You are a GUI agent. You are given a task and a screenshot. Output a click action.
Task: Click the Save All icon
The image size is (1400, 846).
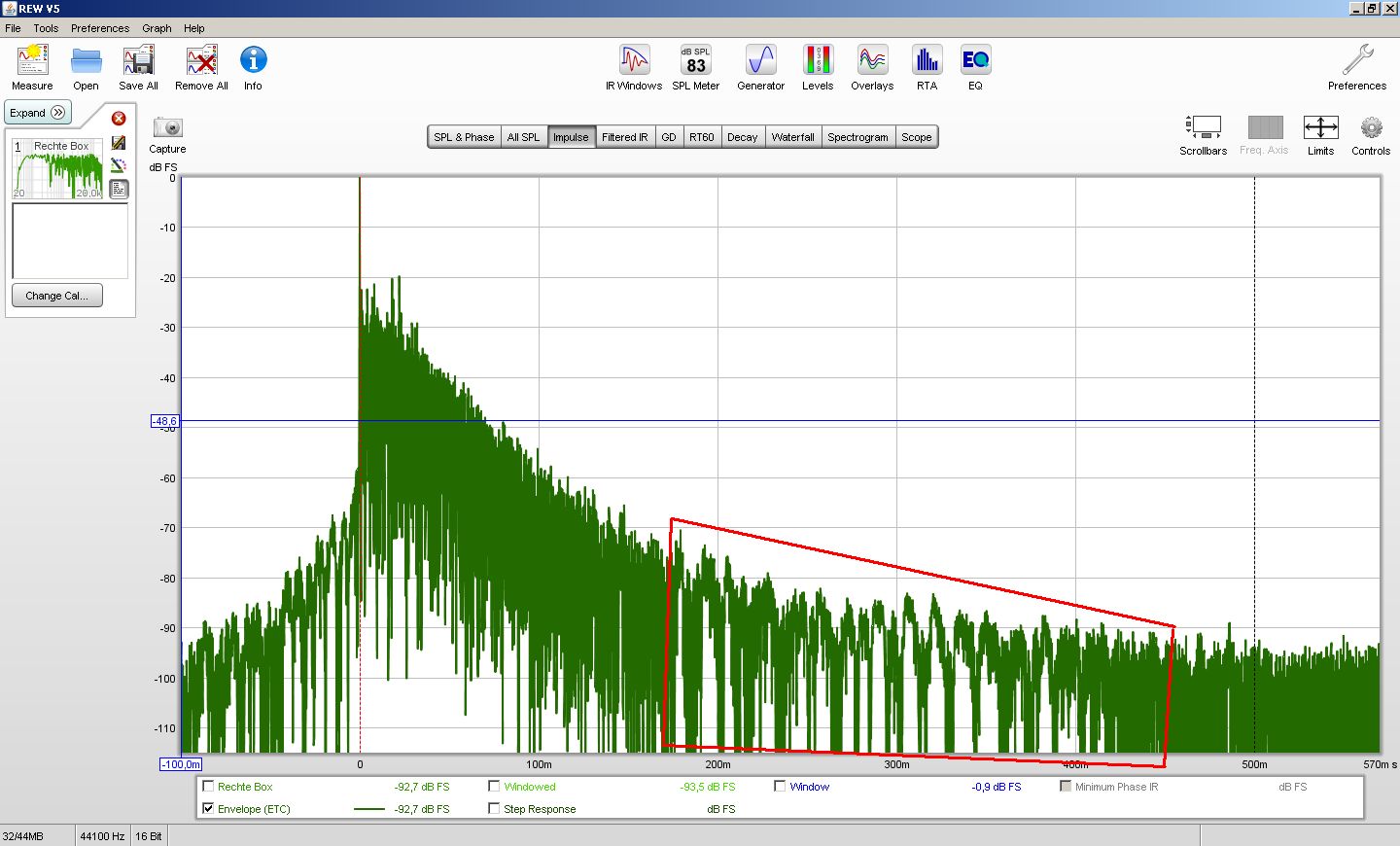(x=138, y=61)
